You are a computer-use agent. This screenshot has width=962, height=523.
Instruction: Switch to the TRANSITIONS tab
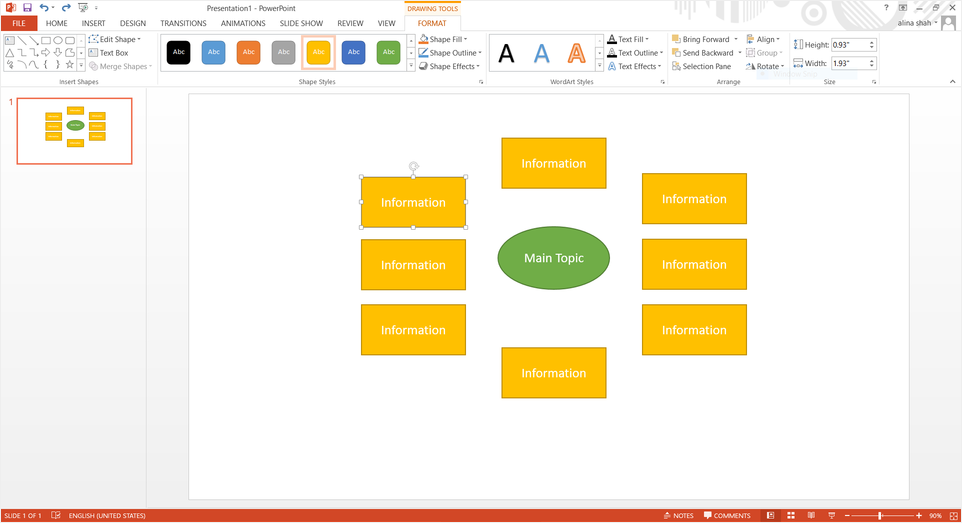[x=183, y=23]
